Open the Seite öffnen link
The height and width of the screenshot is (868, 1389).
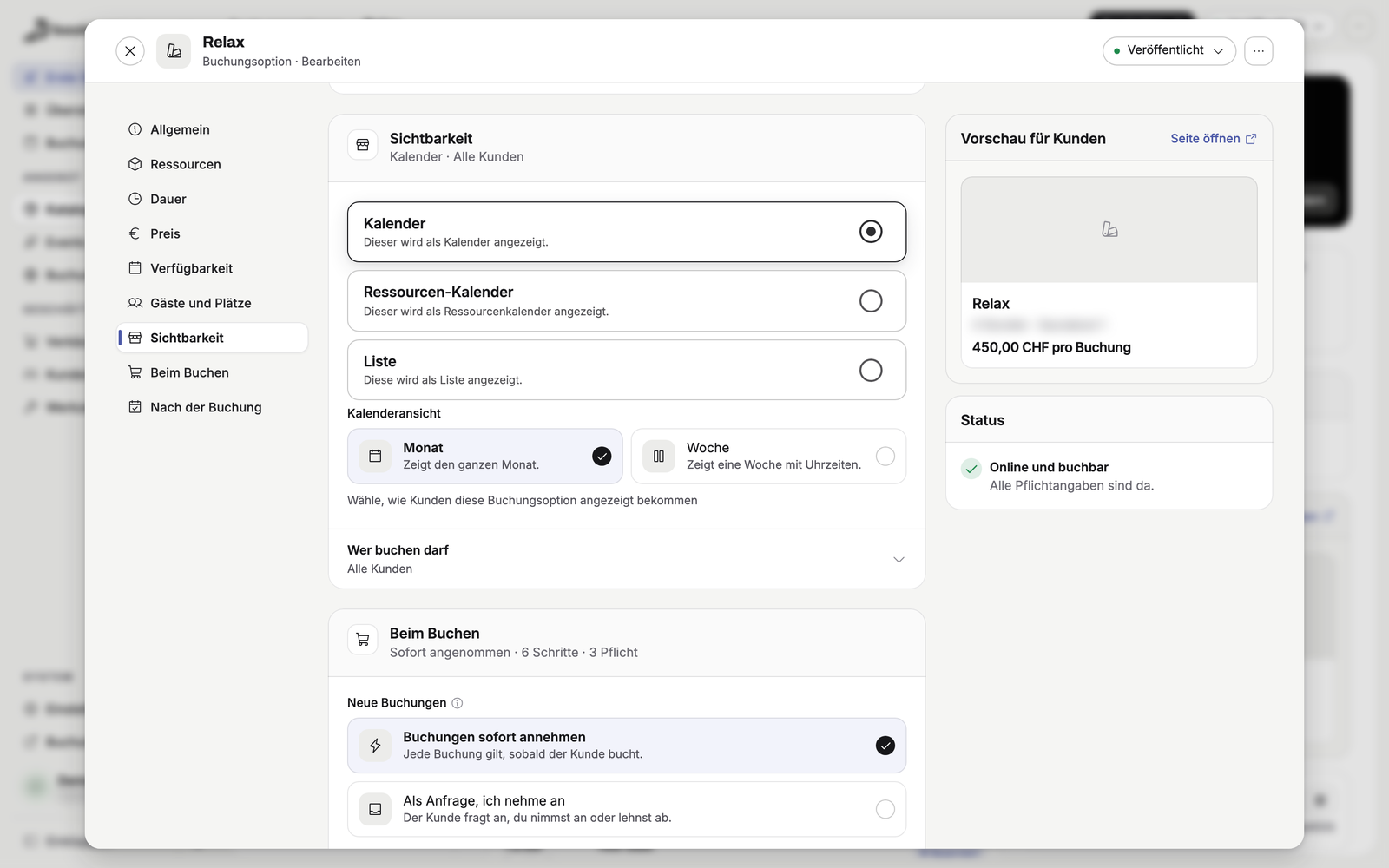[1213, 139]
